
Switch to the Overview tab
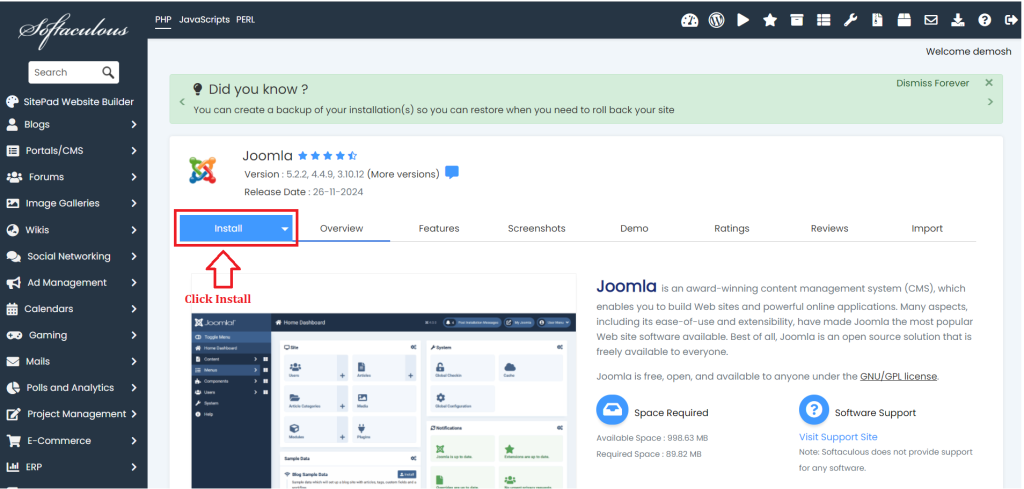[341, 229]
